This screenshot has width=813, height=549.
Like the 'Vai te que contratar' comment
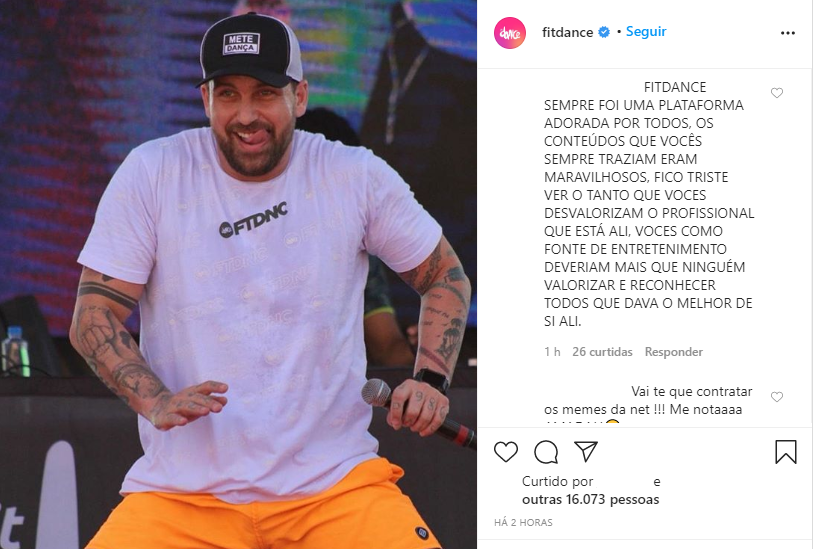pos(777,397)
